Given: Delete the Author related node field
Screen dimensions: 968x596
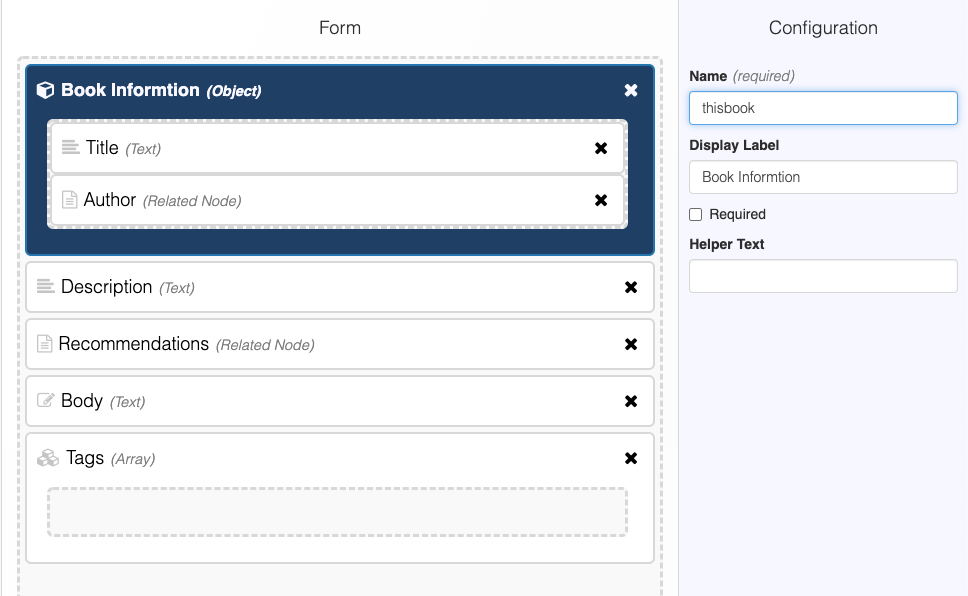Looking at the screenshot, I should coord(601,200).
